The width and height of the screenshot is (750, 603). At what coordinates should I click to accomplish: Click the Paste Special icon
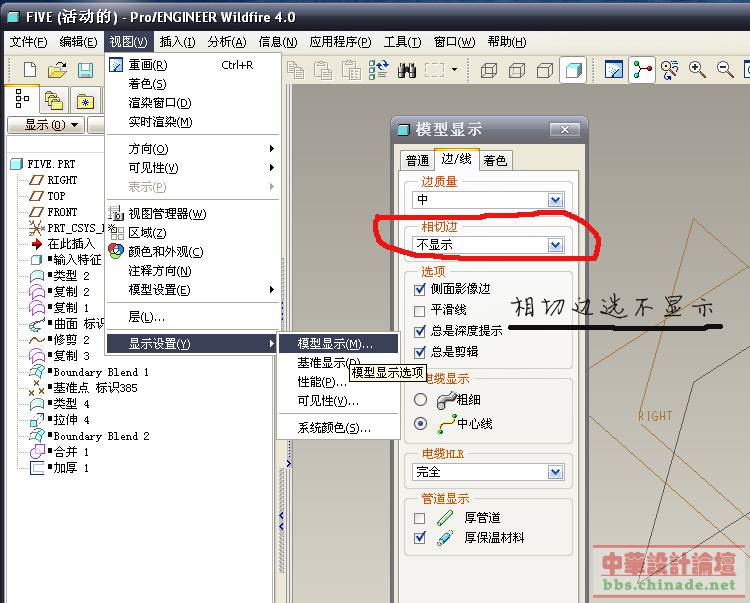[x=351, y=70]
